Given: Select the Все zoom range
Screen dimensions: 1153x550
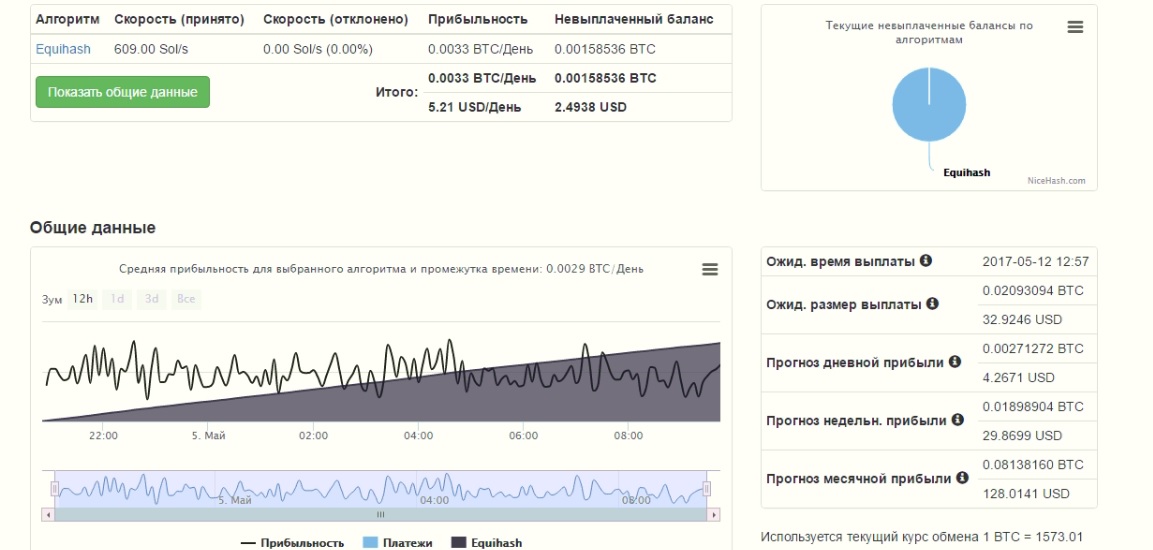Looking at the screenshot, I should click(185, 299).
